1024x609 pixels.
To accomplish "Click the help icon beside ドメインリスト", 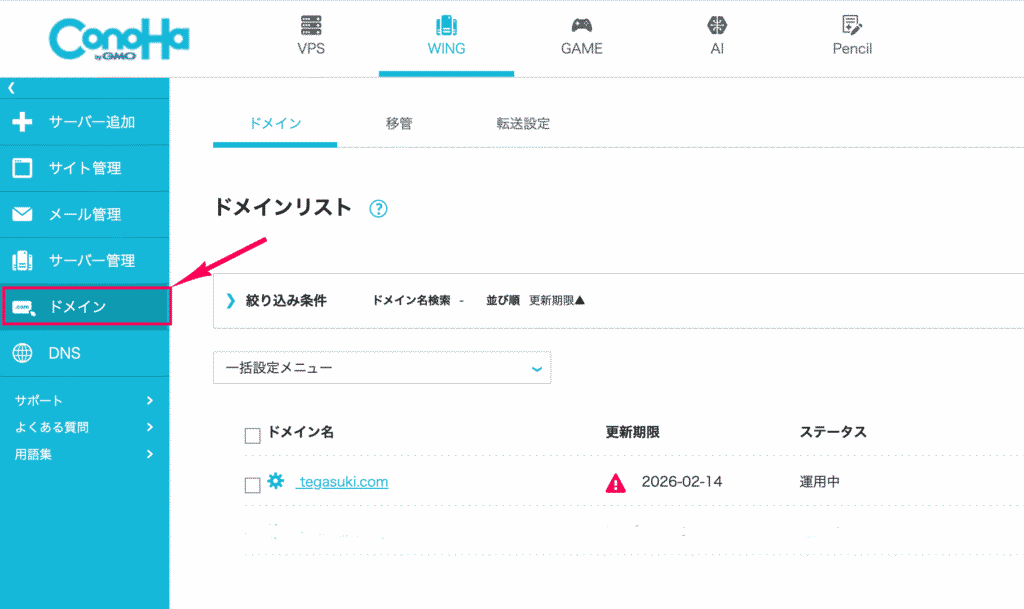I will pyautogui.click(x=378, y=209).
